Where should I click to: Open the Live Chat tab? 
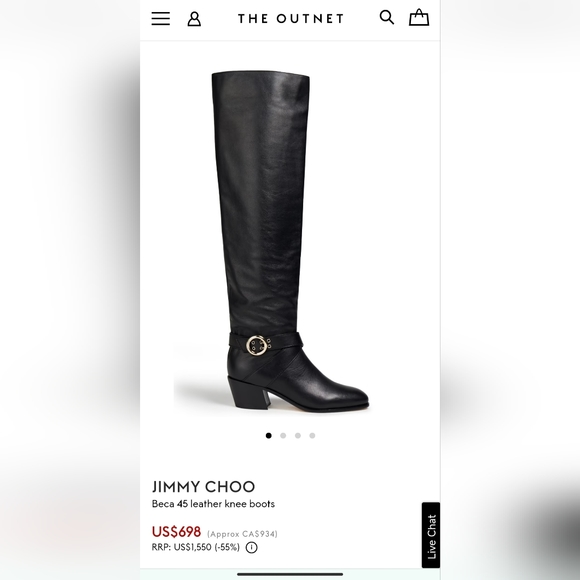click(431, 535)
